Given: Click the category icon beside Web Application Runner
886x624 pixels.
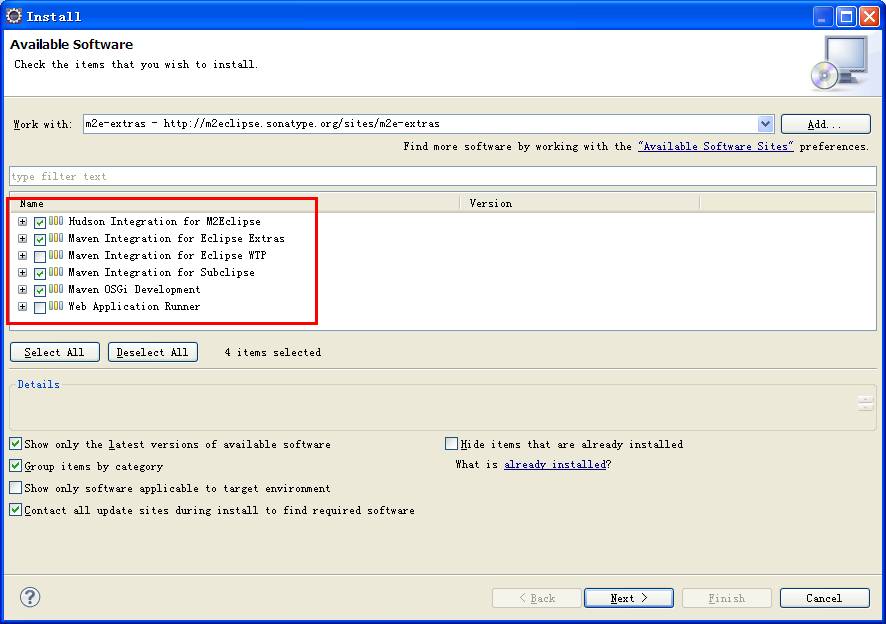Looking at the screenshot, I should click(x=56, y=306).
